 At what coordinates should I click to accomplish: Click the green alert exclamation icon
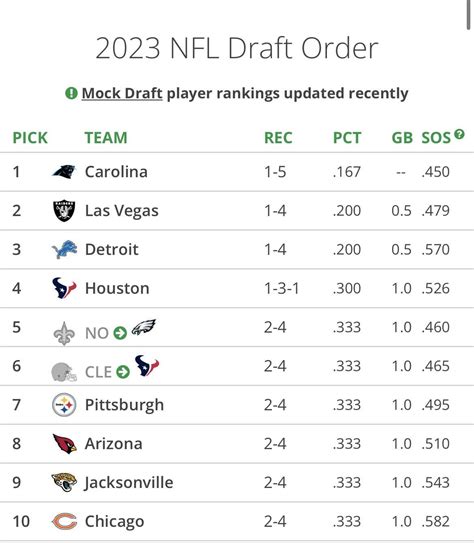tap(71, 93)
